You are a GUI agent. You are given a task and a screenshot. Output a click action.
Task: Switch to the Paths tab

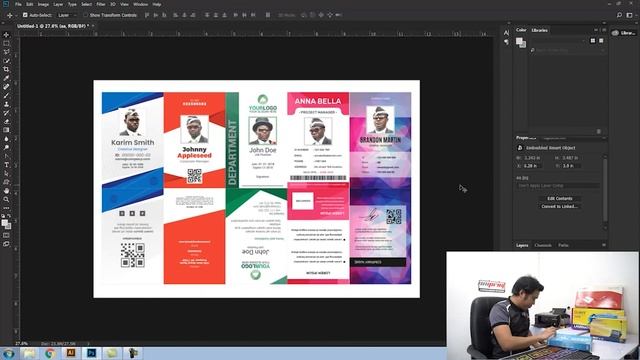(563, 245)
